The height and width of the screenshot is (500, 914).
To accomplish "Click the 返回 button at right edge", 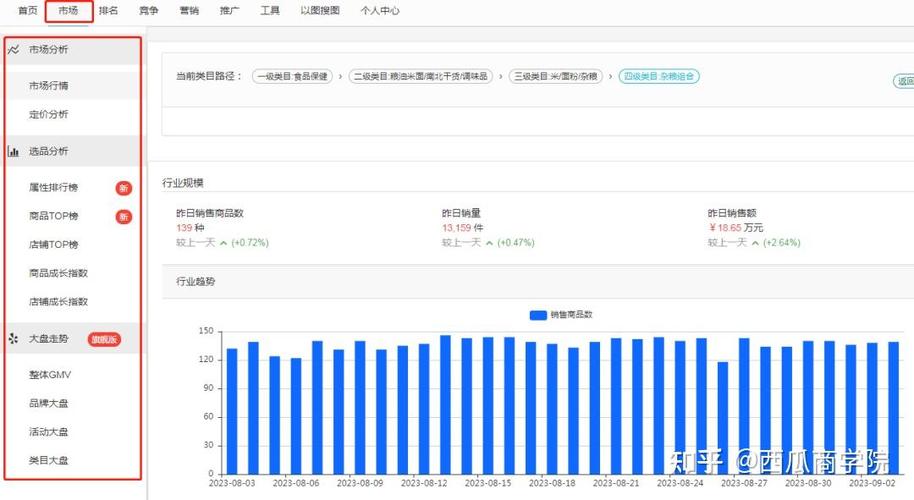I will (x=905, y=81).
